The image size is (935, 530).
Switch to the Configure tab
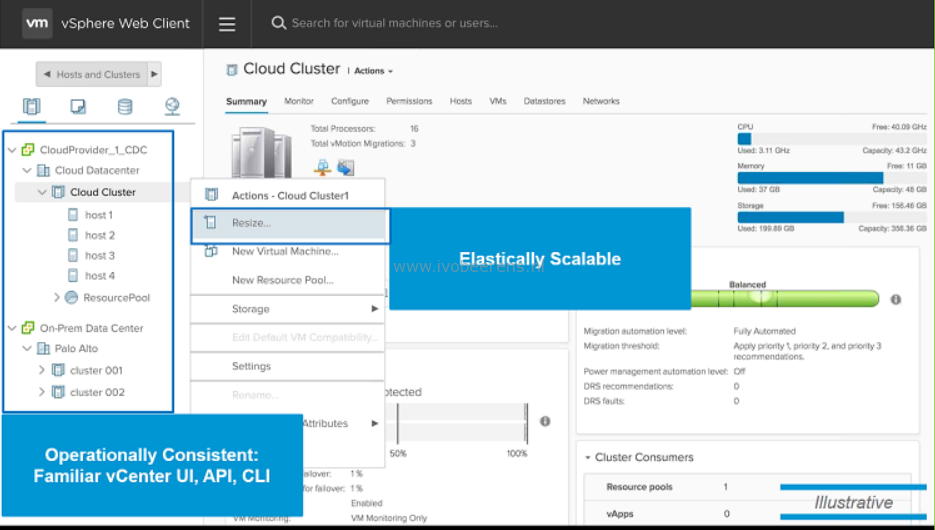[x=350, y=101]
